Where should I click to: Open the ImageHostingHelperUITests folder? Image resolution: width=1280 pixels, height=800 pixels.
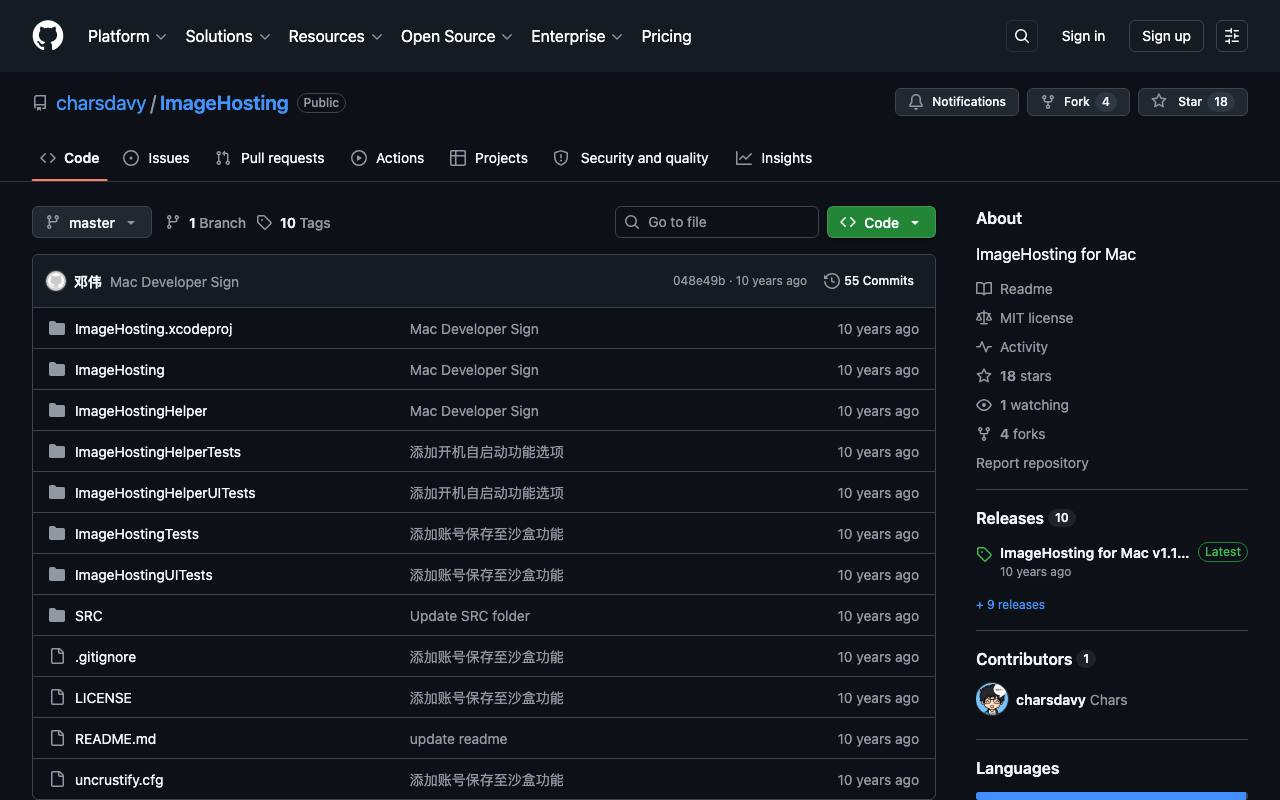[165, 493]
